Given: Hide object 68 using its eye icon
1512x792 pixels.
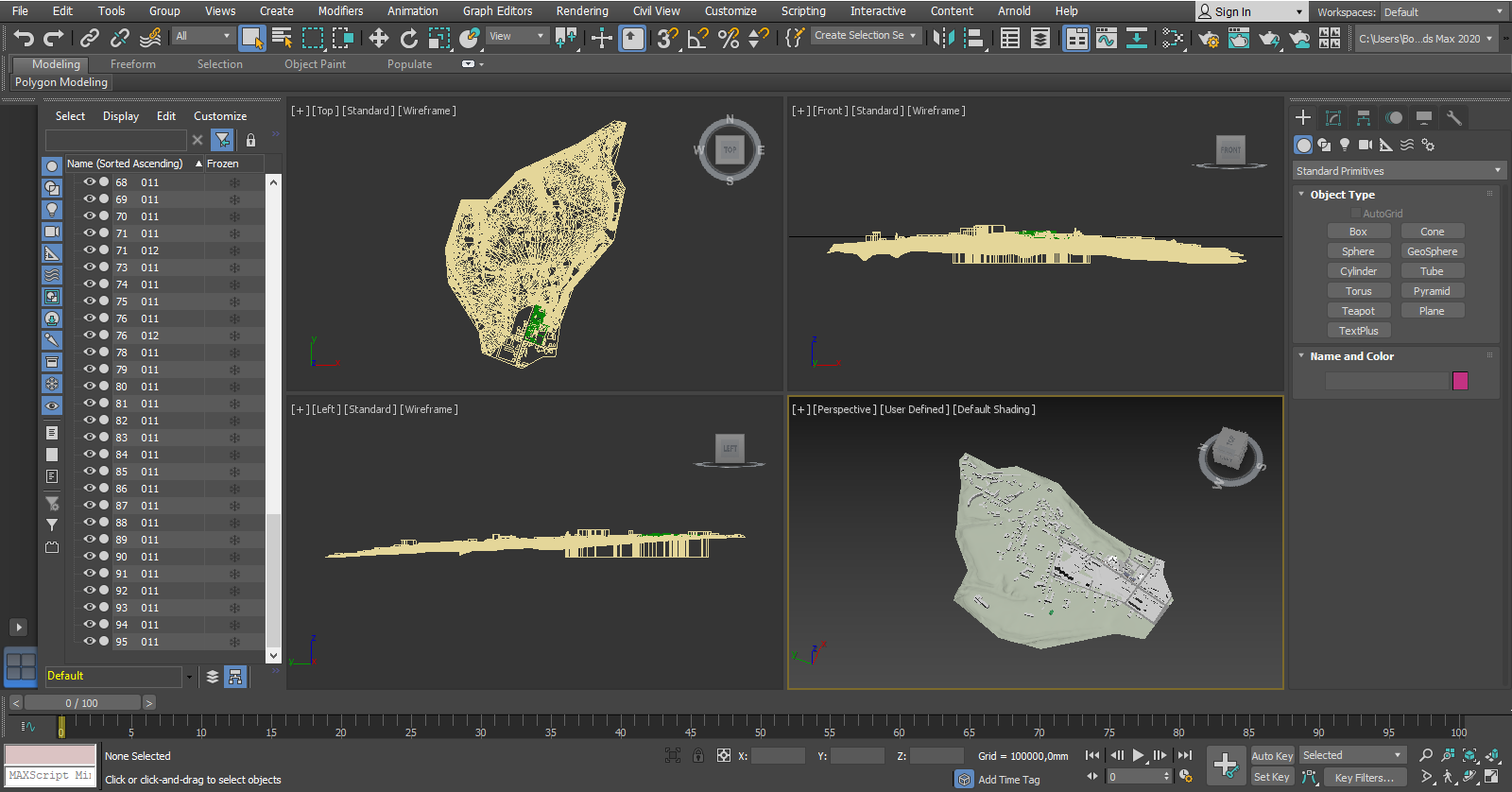Looking at the screenshot, I should (90, 182).
